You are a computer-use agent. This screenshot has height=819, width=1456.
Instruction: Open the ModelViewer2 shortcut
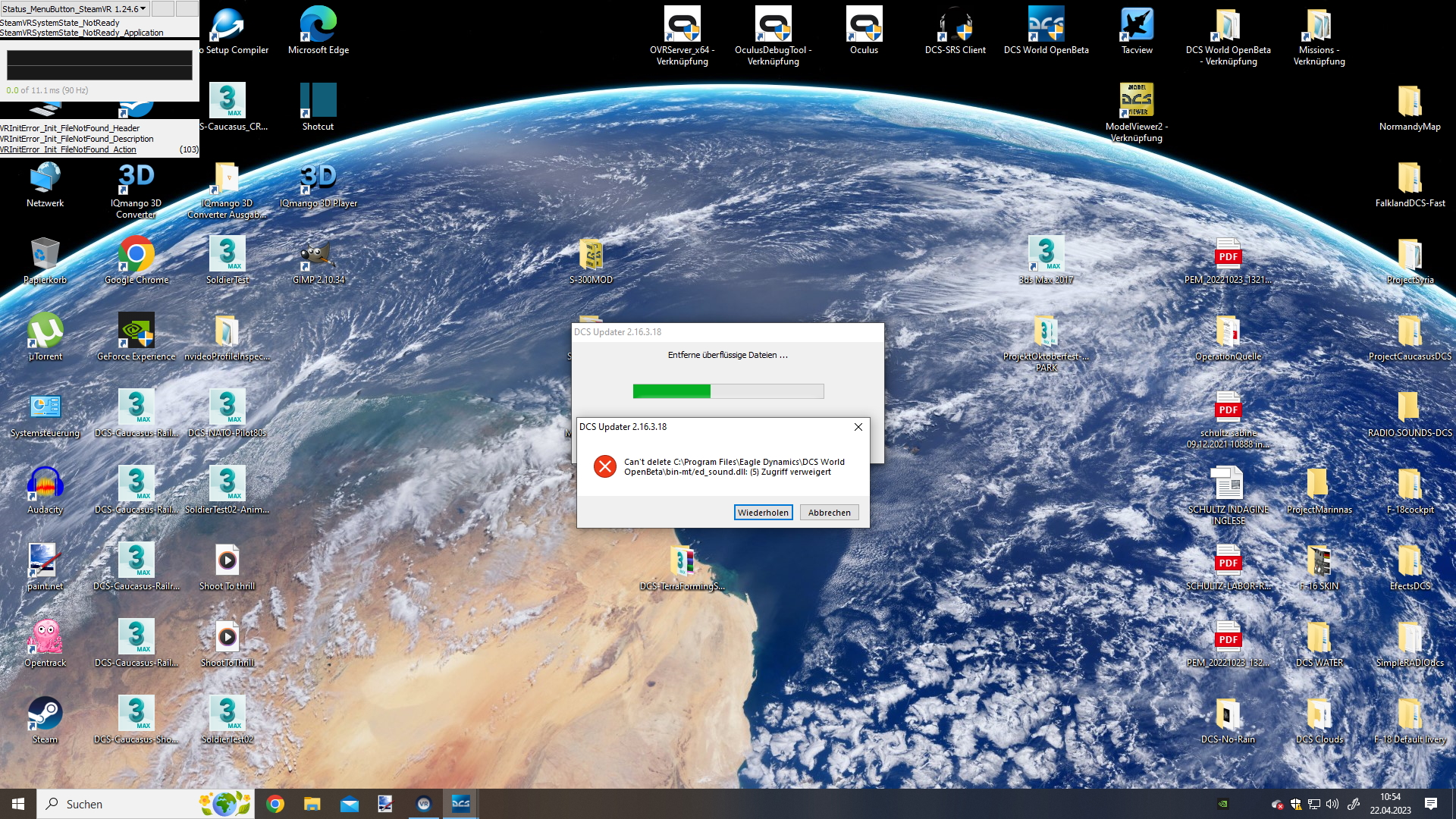(x=1137, y=112)
